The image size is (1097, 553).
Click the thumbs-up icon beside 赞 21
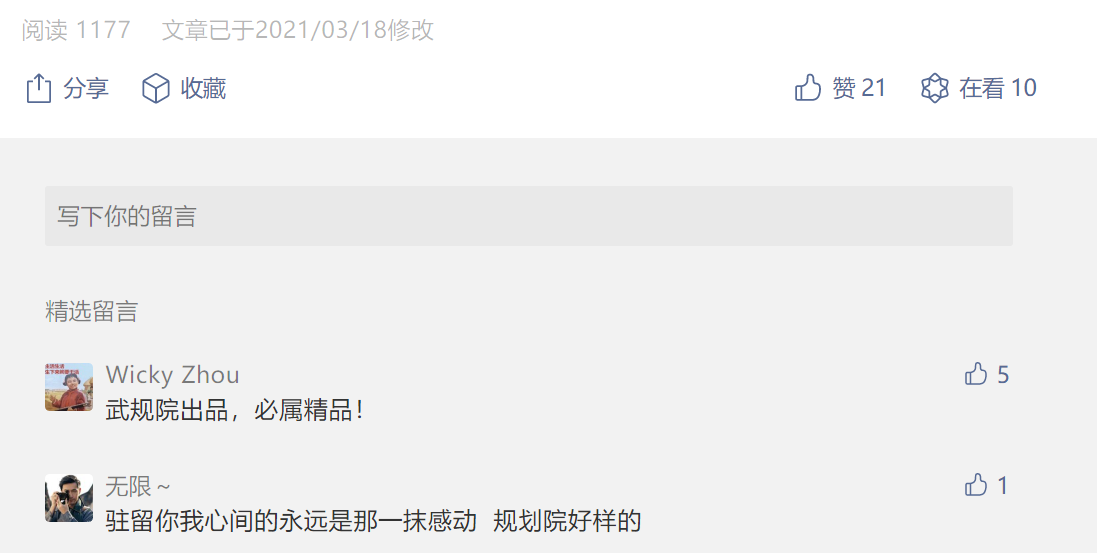807,88
